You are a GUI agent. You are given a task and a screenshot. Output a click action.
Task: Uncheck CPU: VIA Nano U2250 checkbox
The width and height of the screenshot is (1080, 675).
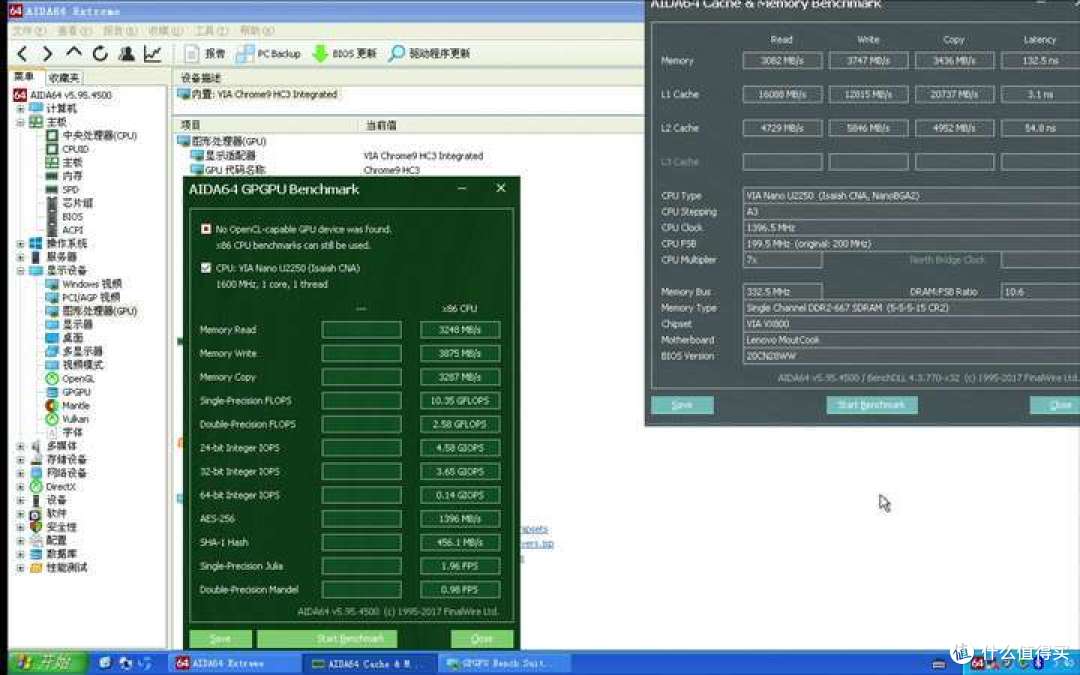click(x=206, y=268)
